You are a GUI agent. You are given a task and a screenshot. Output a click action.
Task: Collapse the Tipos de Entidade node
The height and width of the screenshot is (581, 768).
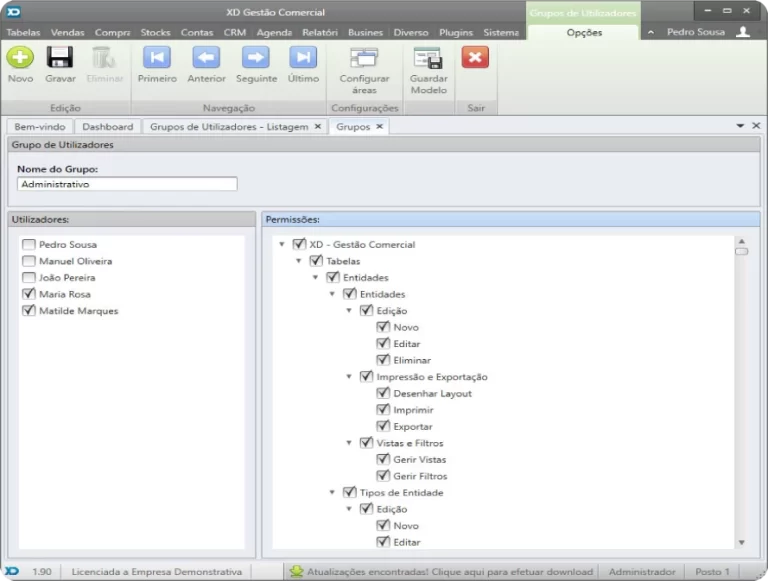pyautogui.click(x=332, y=493)
